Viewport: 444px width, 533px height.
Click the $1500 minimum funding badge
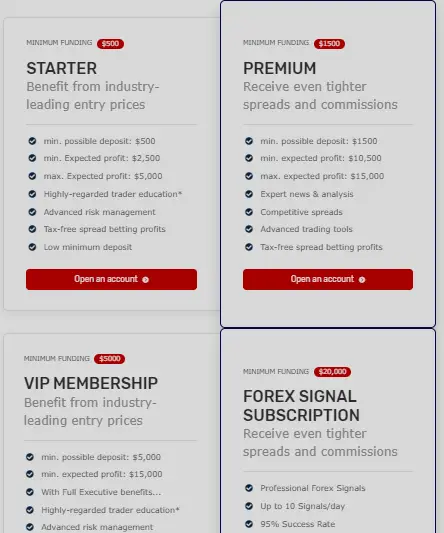tap(329, 44)
